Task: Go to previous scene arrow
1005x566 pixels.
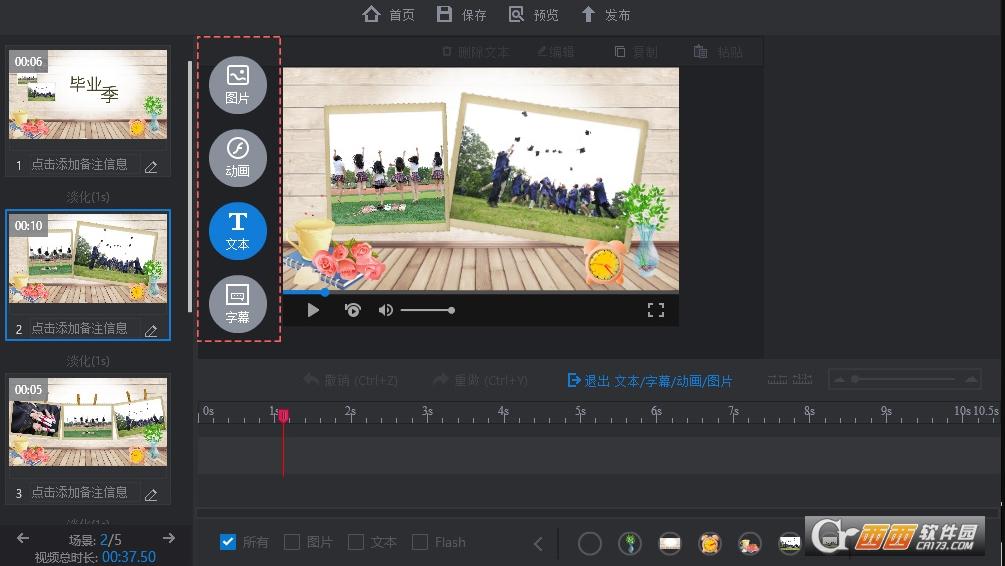Action: 23,538
